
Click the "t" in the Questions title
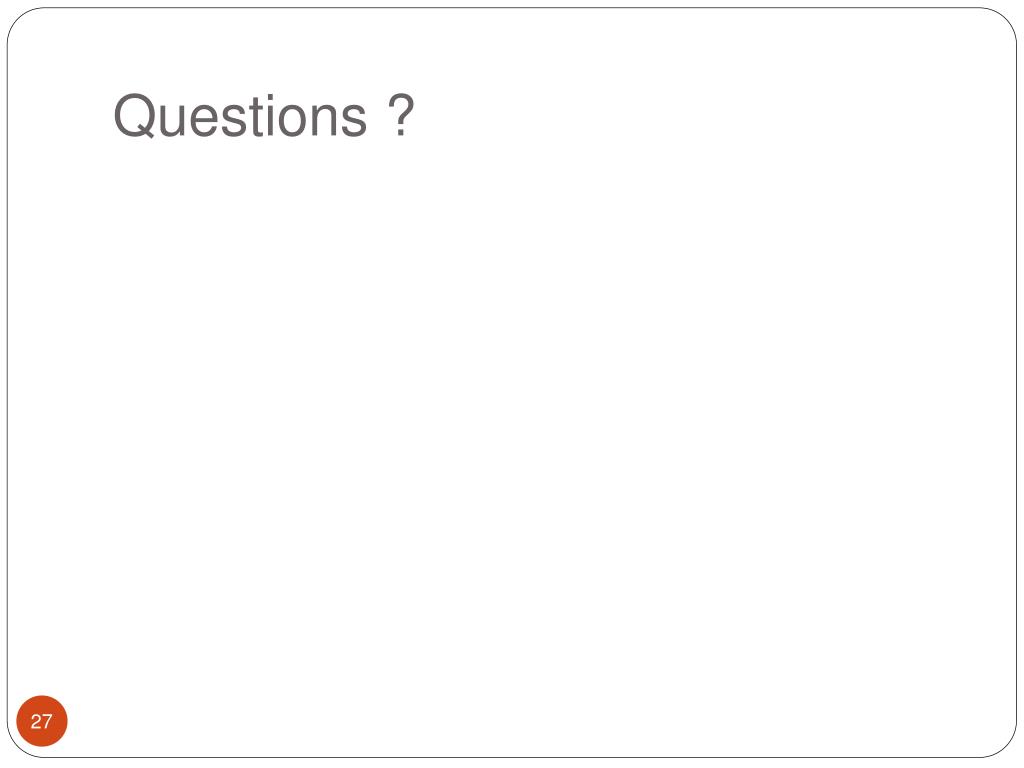(257, 118)
